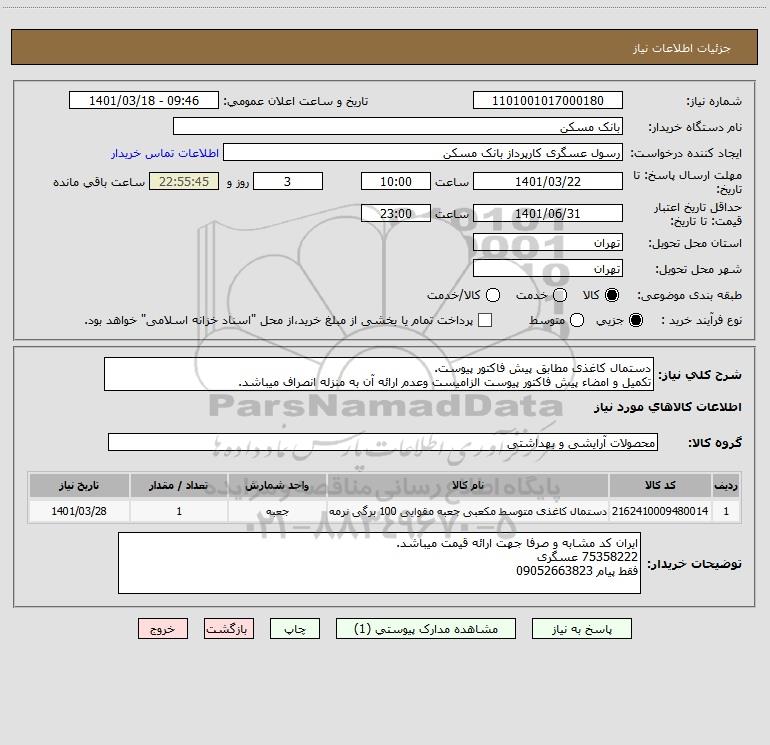The height and width of the screenshot is (745, 770).
Task: Click the نام کالا column header
Action: click(468, 485)
